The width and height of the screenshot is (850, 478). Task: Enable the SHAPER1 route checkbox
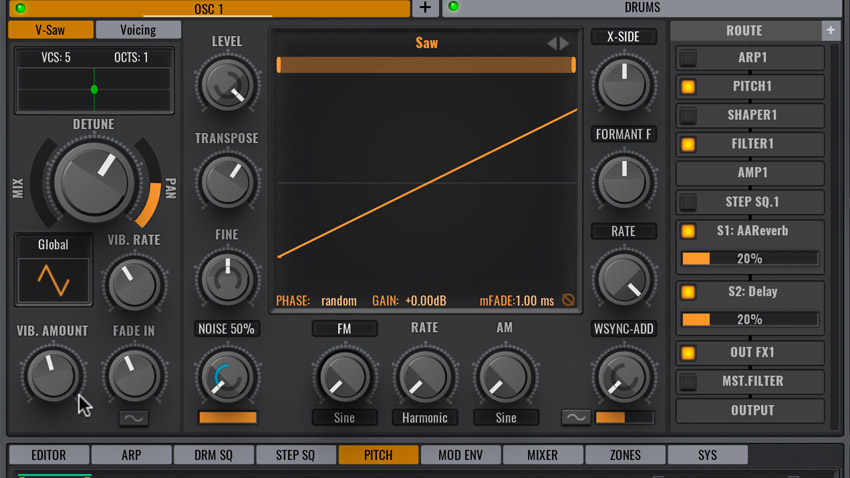click(688, 115)
